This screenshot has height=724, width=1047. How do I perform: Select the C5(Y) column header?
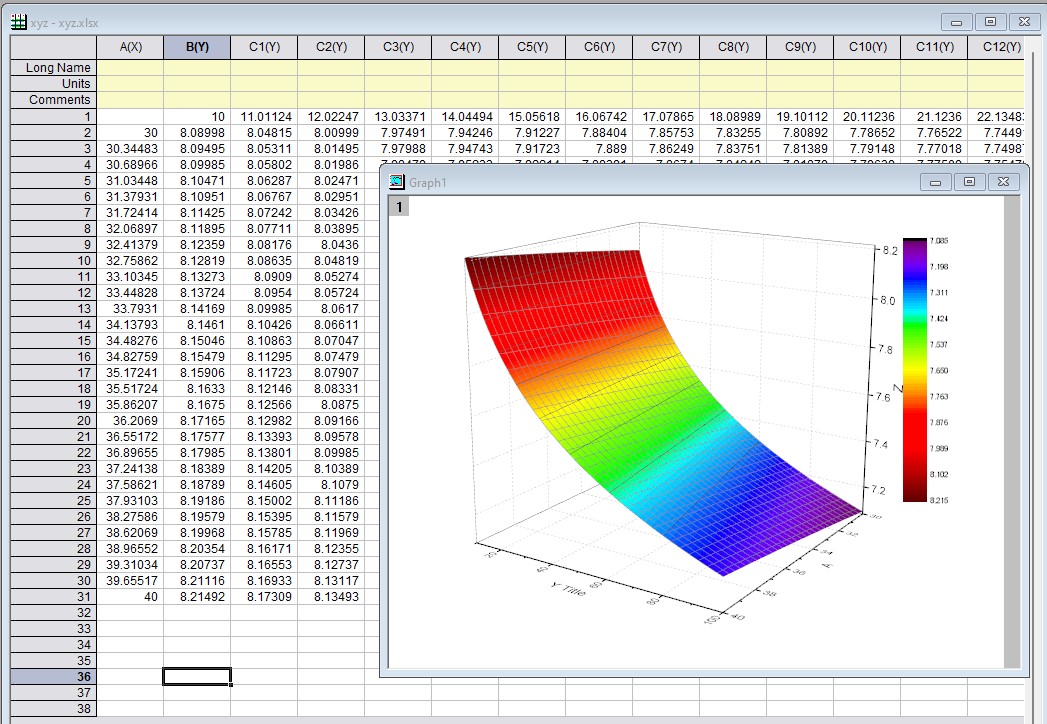point(532,46)
